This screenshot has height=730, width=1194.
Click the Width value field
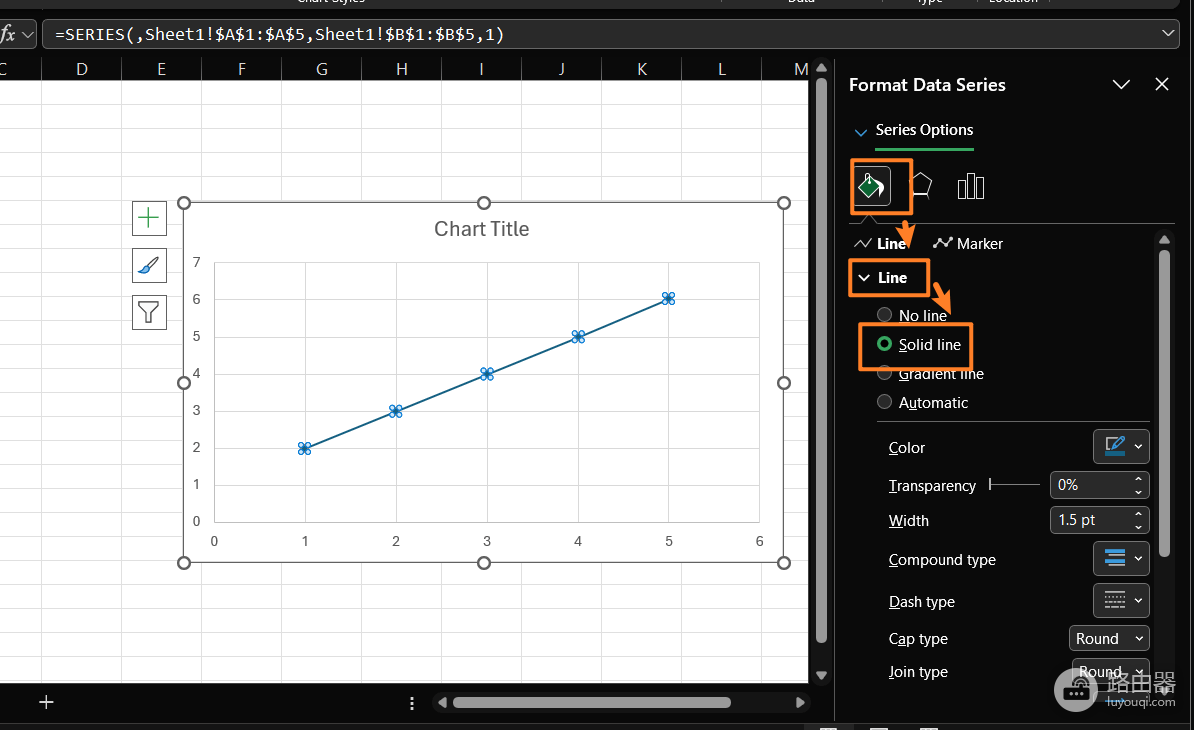point(1090,520)
